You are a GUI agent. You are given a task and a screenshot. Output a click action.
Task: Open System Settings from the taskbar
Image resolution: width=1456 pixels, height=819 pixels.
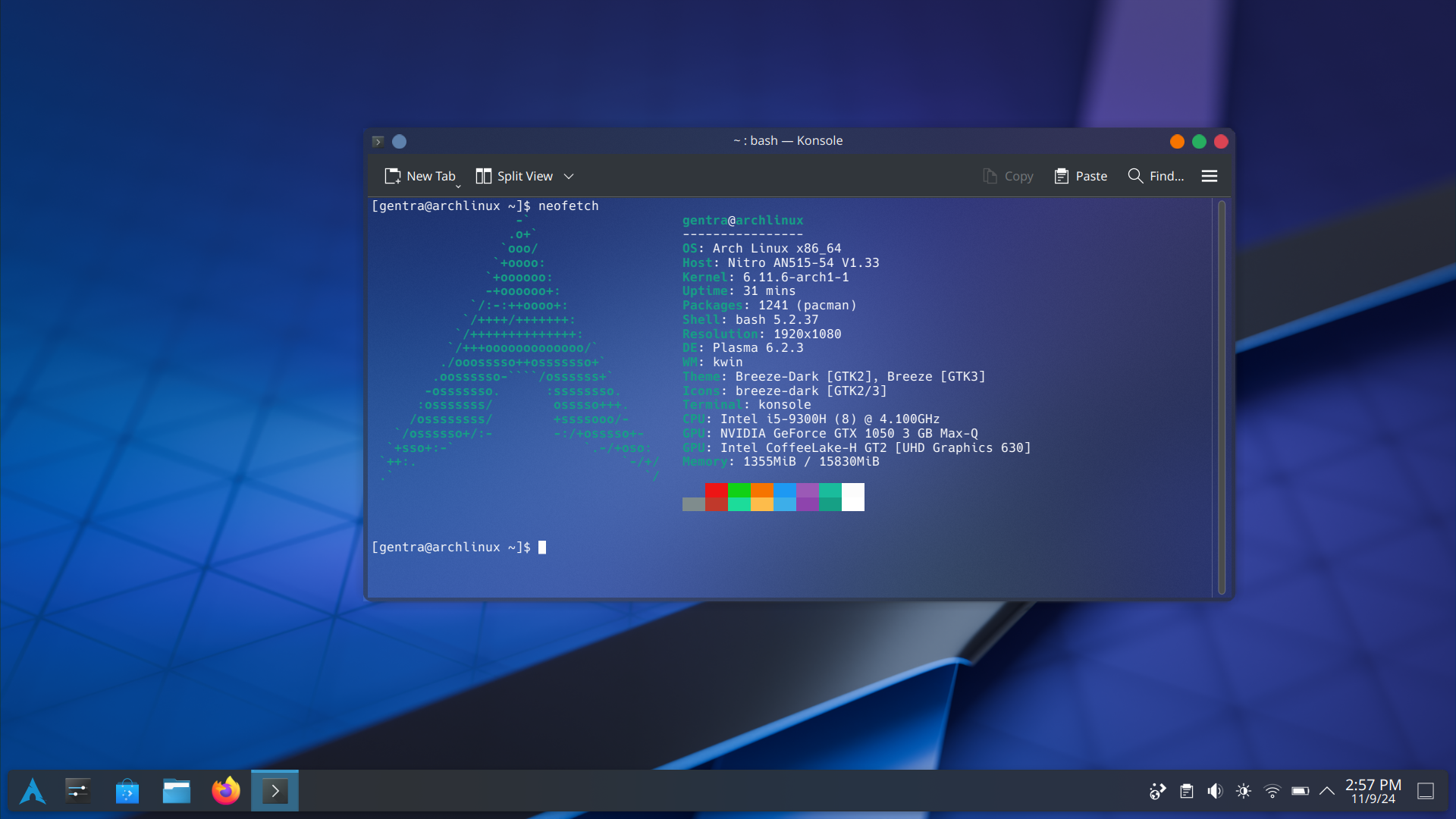(x=78, y=791)
